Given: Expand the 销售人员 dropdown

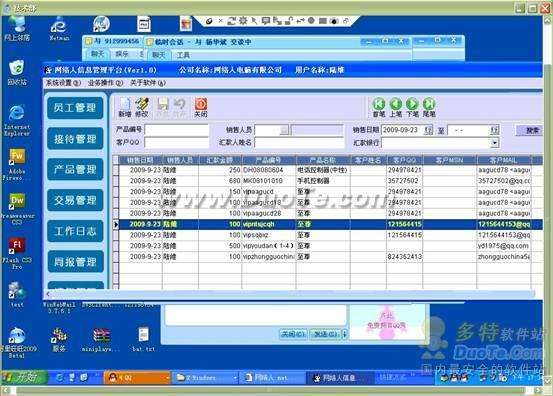Looking at the screenshot, I should click(284, 130).
